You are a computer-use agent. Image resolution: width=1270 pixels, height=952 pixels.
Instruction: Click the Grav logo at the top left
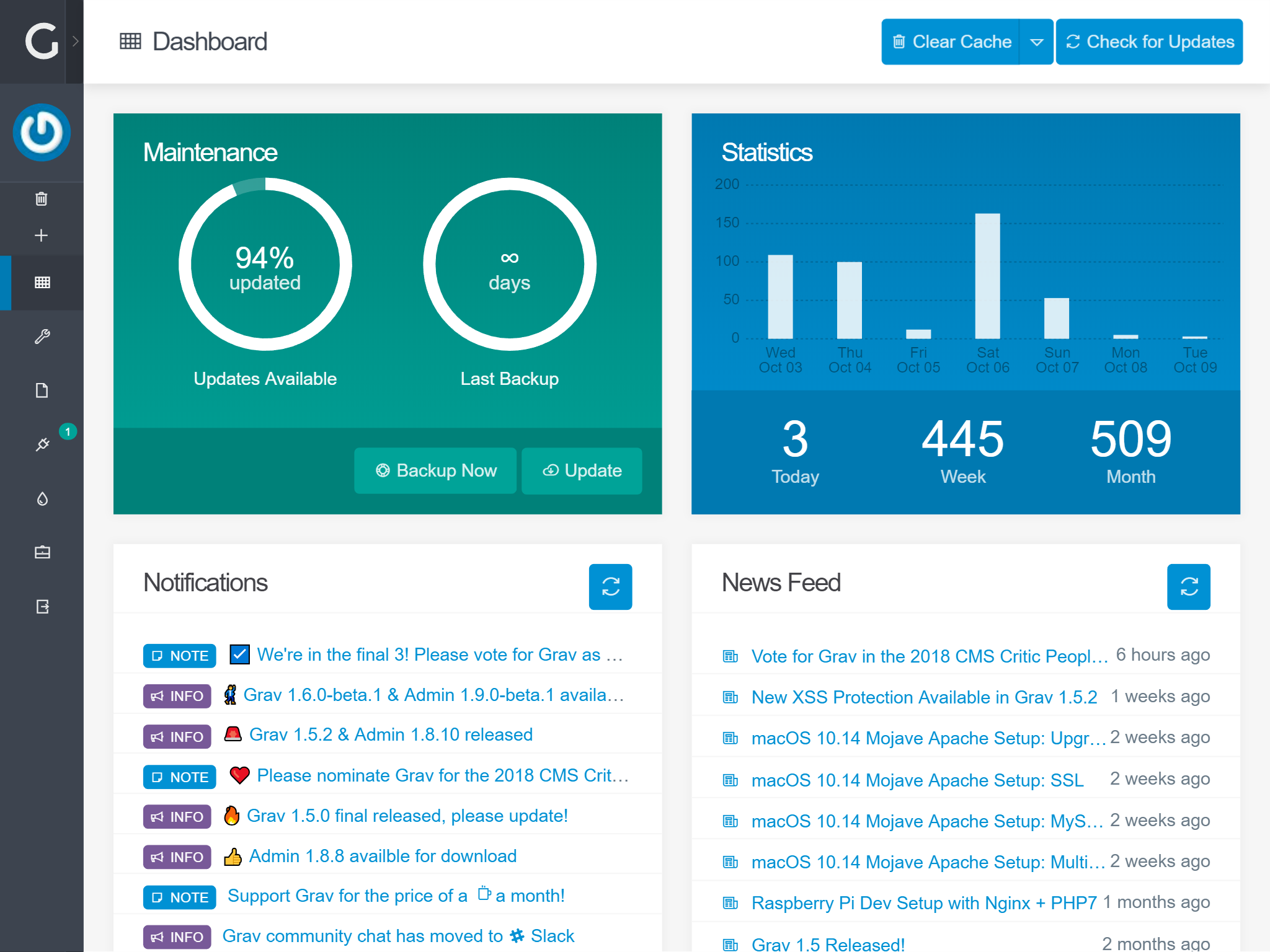click(x=41, y=42)
